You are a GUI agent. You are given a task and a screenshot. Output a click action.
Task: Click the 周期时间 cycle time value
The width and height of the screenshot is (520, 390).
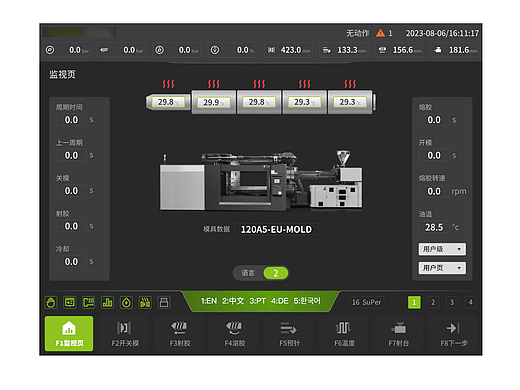(x=71, y=120)
